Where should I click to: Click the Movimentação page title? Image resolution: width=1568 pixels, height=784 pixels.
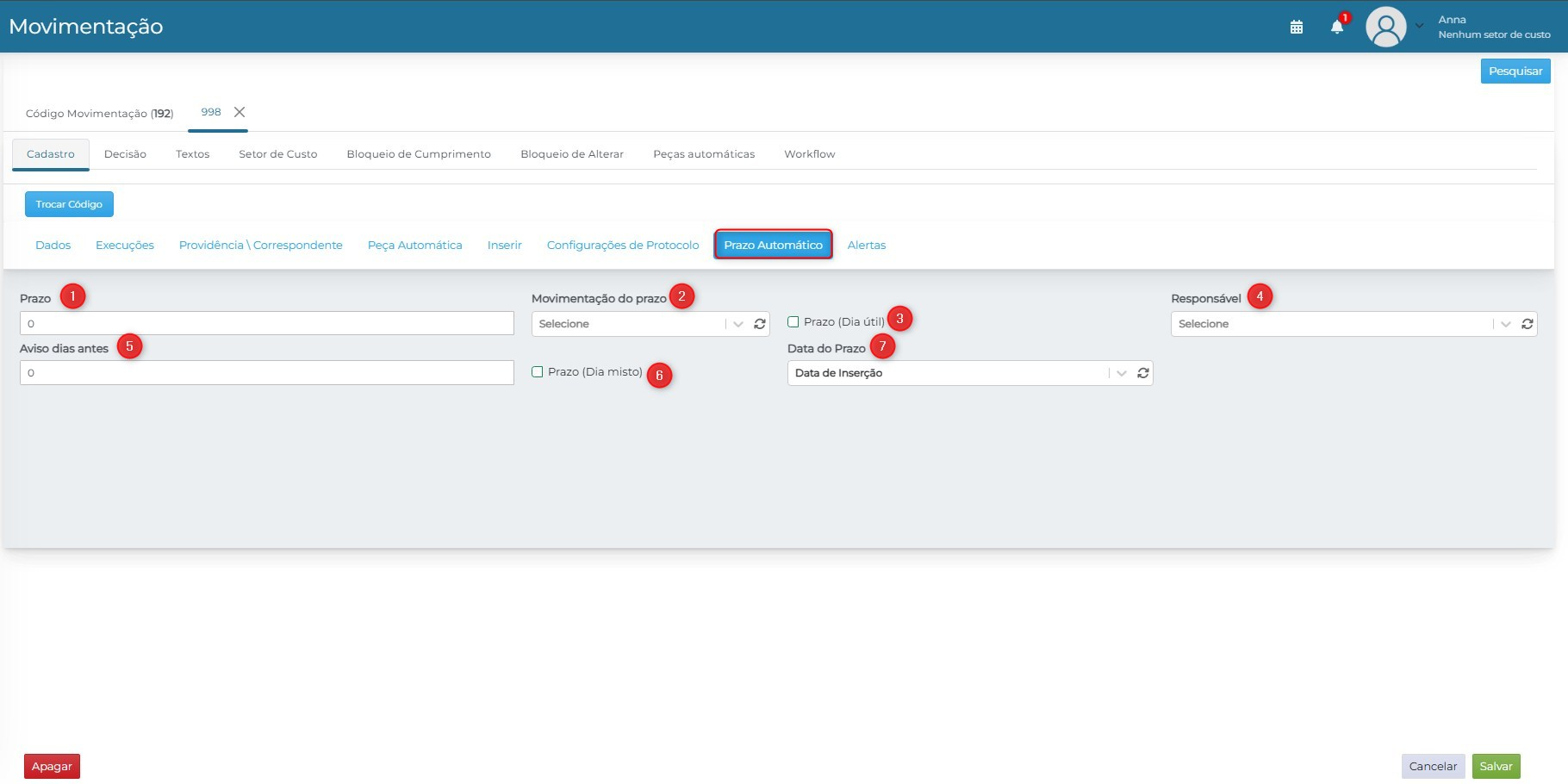click(x=86, y=27)
